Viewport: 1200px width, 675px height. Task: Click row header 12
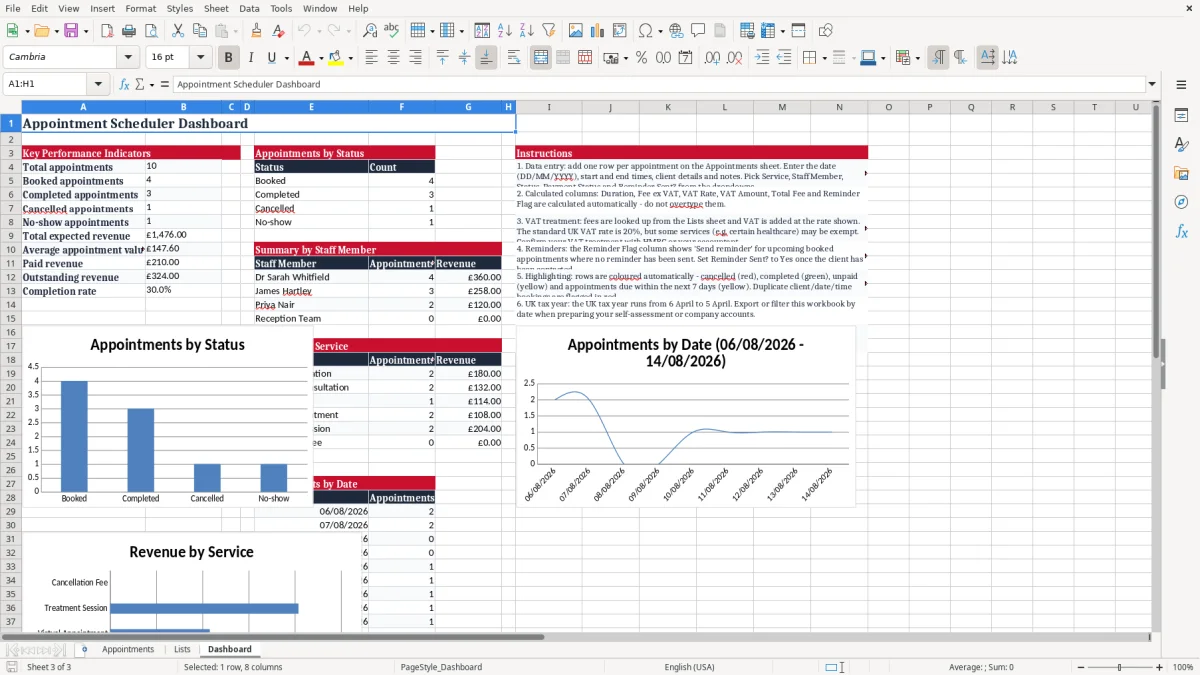coord(10,277)
